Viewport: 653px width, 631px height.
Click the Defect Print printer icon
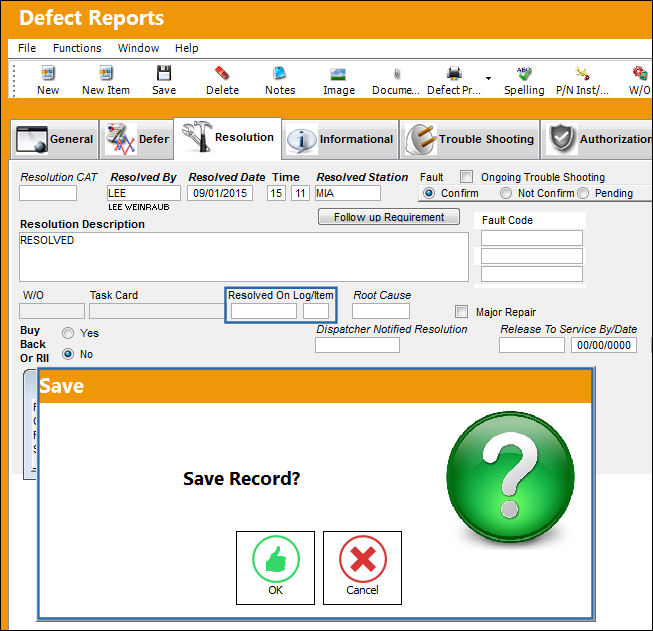coord(454,73)
